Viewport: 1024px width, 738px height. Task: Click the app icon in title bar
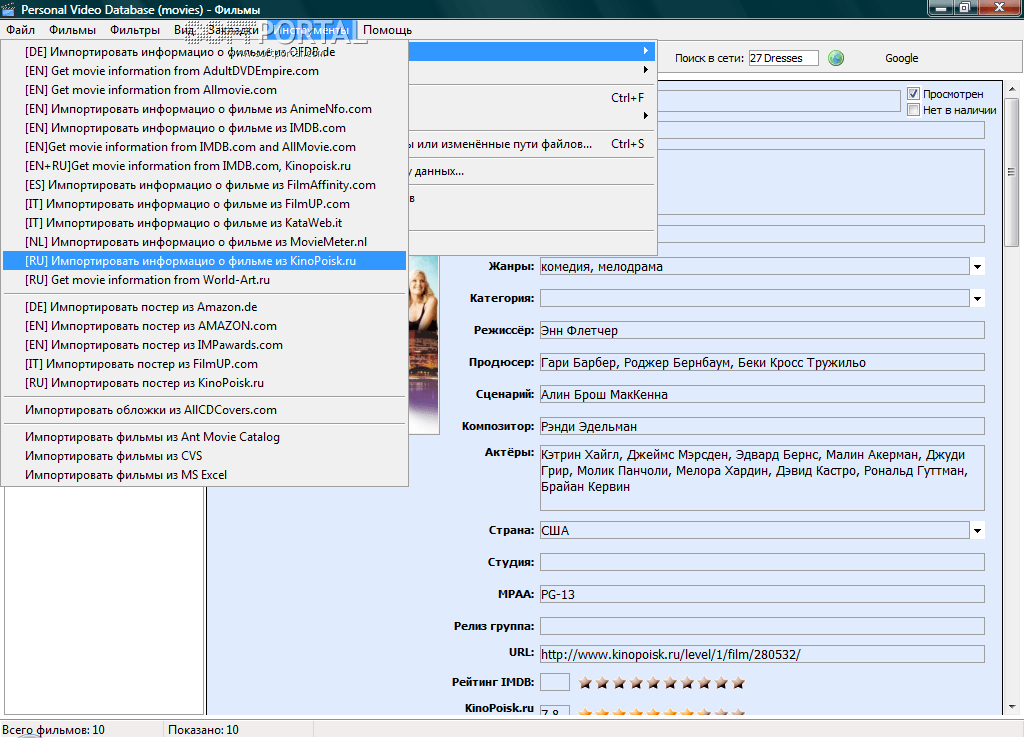click(x=8, y=9)
